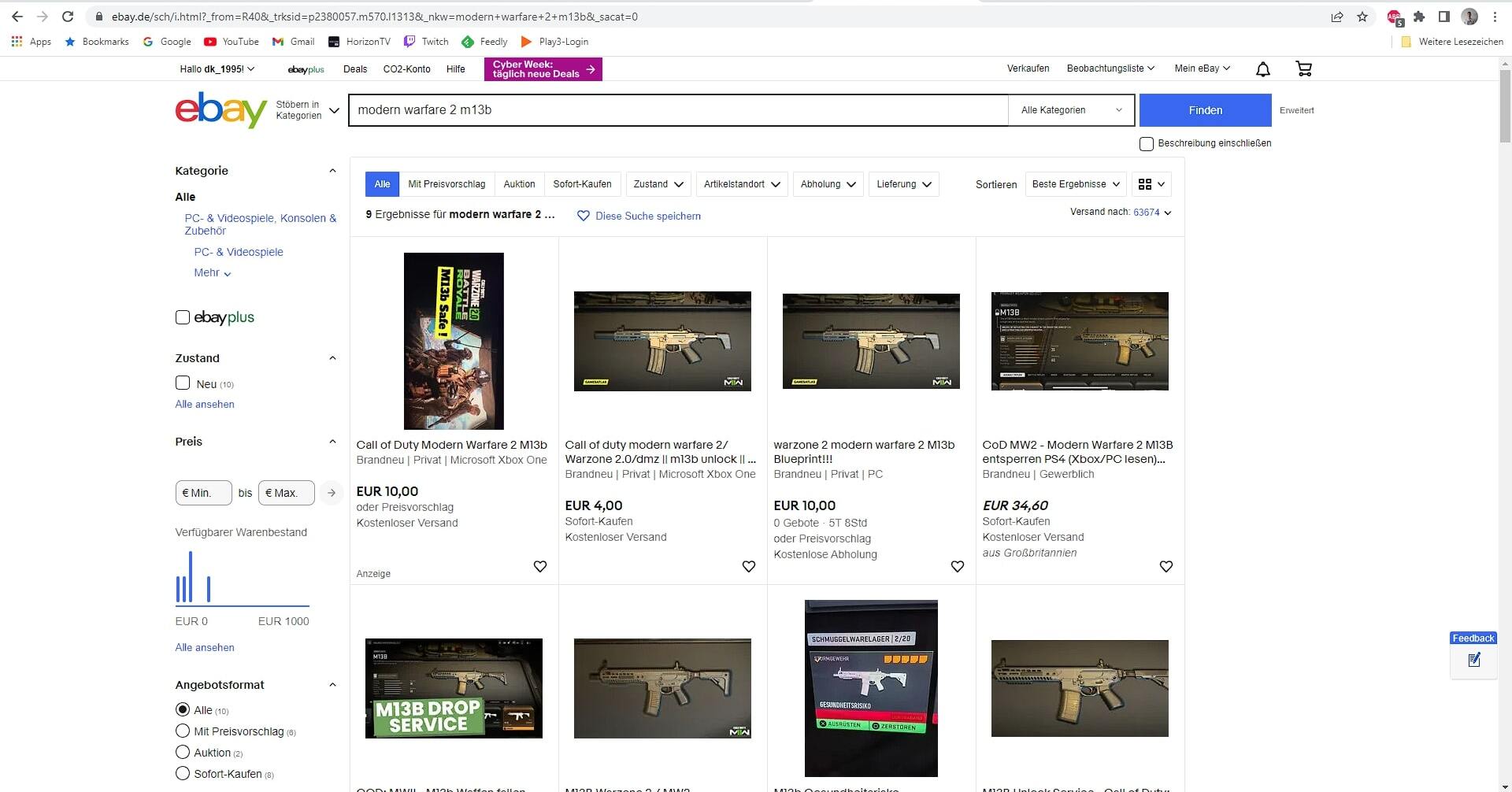Open Abholung filter dropdown
The height and width of the screenshot is (792, 1512).
(x=828, y=184)
